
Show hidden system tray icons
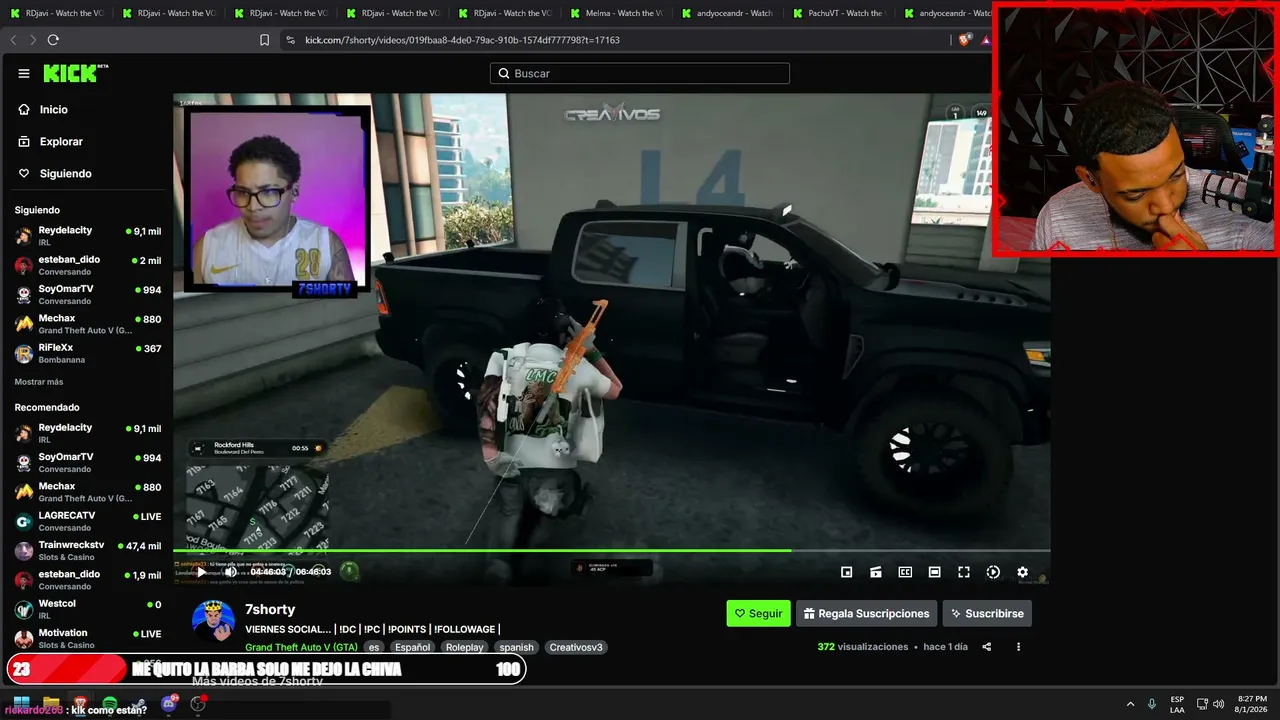tap(1130, 704)
